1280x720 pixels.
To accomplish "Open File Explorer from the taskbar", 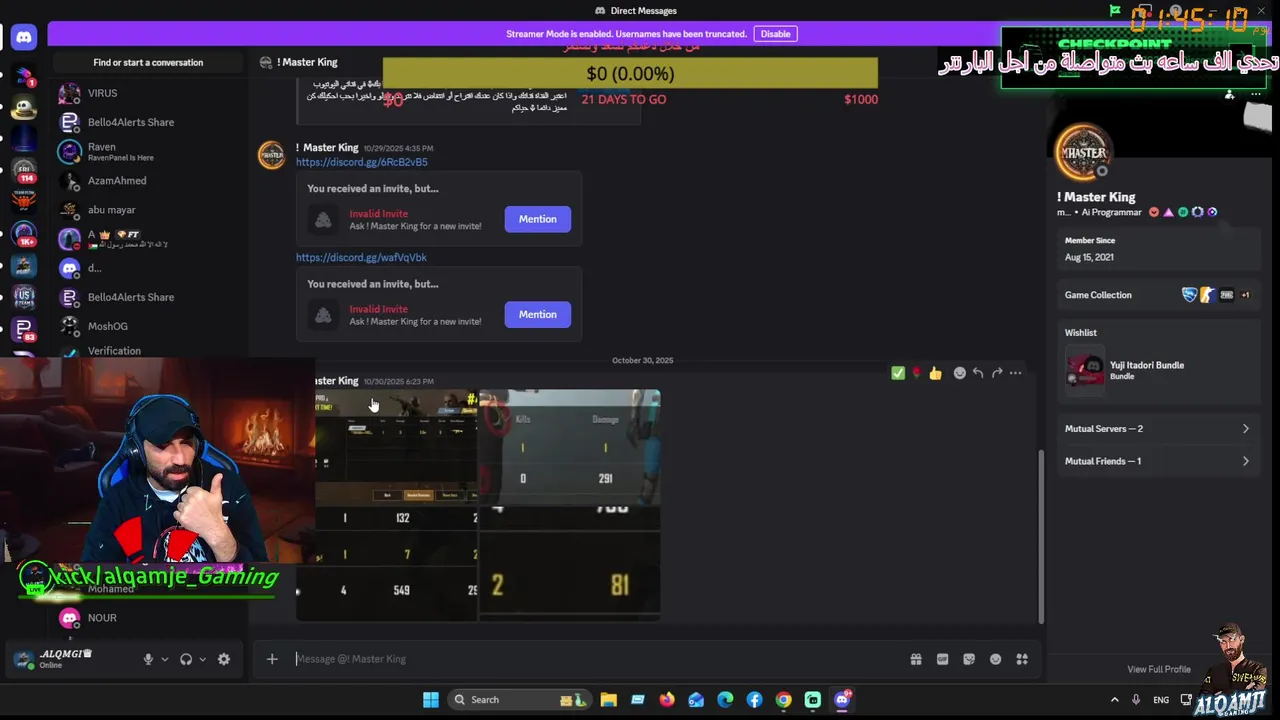I will click(x=608, y=700).
